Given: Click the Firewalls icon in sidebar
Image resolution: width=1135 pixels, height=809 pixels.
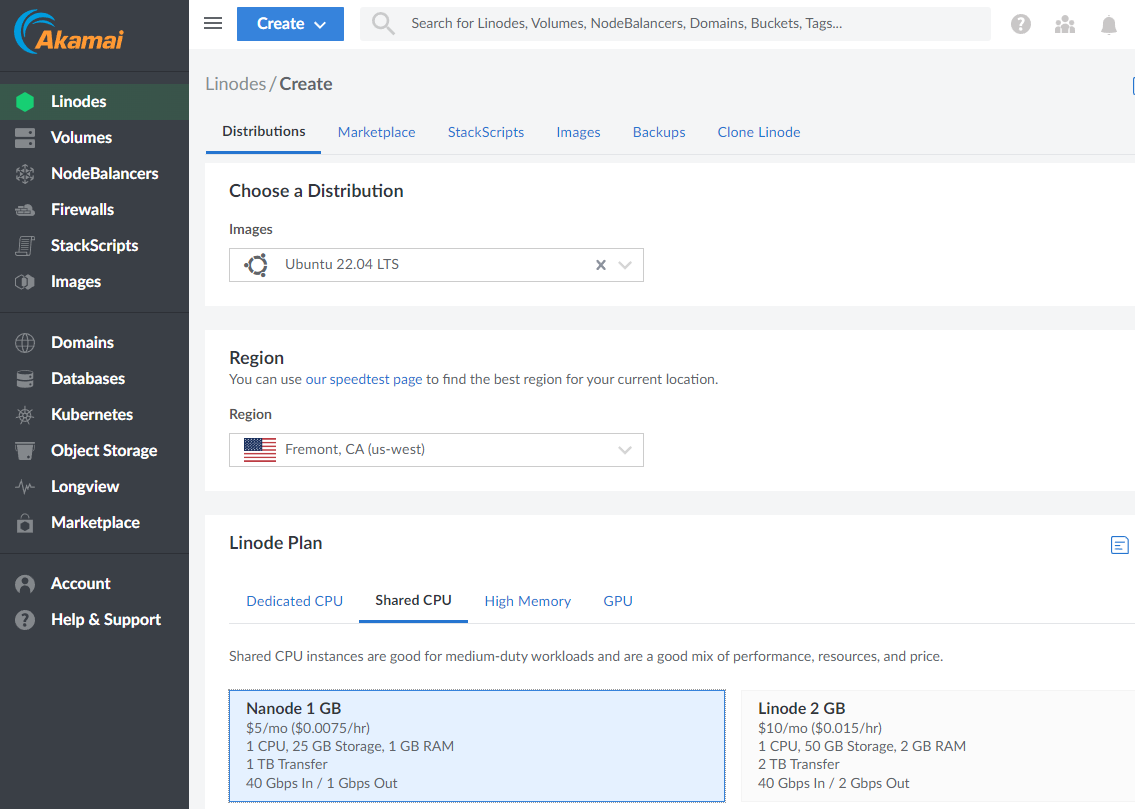Looking at the screenshot, I should pos(25,209).
